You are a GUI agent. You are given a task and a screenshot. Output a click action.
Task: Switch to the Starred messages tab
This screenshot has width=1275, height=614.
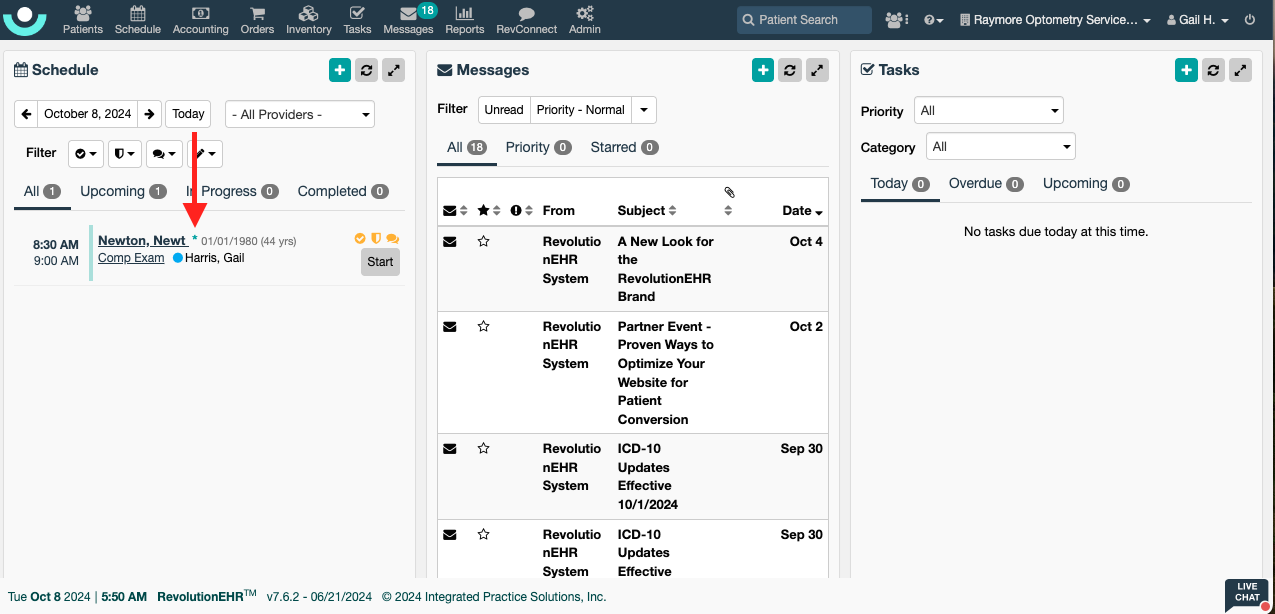(623, 147)
